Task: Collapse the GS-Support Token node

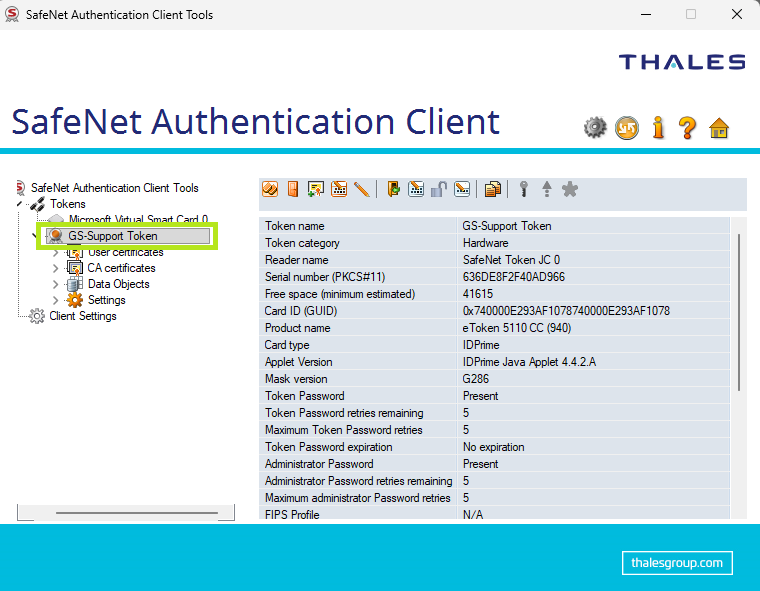Action: click(x=34, y=236)
